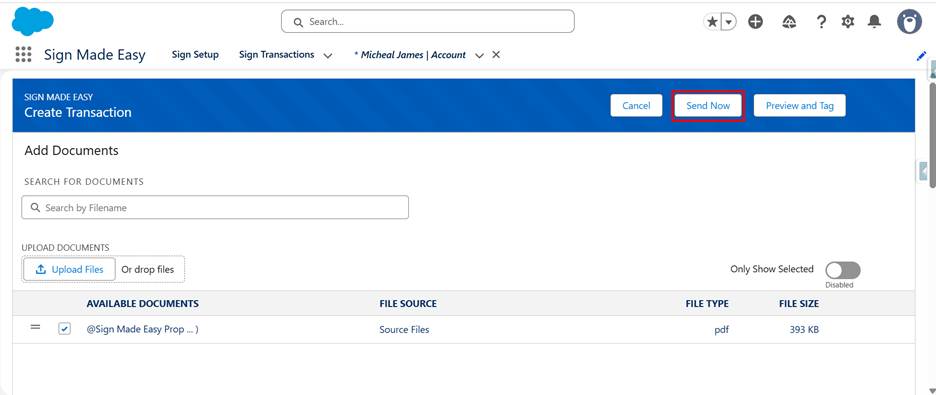Expand the Sign Transactions tab menu chevron
936x395 pixels.
click(328, 55)
